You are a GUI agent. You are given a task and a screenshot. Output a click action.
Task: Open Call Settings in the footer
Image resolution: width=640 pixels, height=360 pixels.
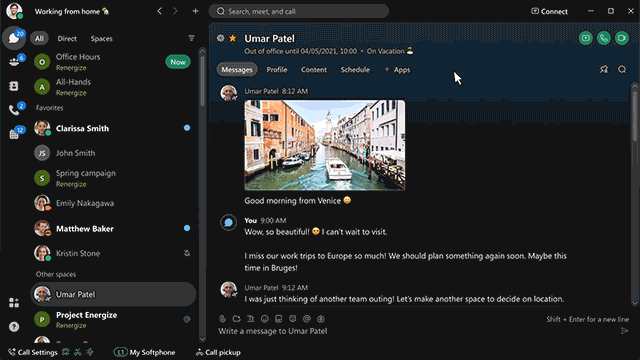(33, 352)
